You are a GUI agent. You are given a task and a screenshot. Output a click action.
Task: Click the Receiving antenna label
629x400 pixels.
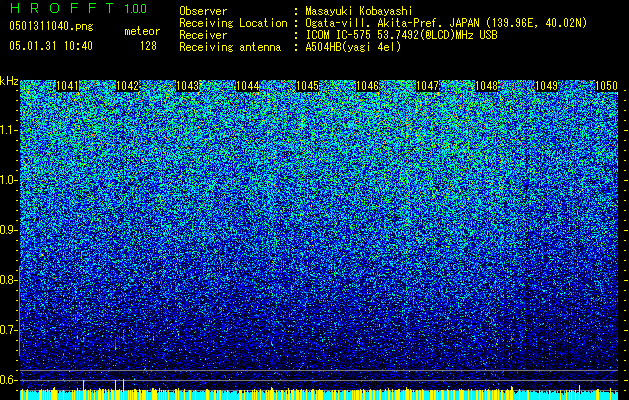230,47
